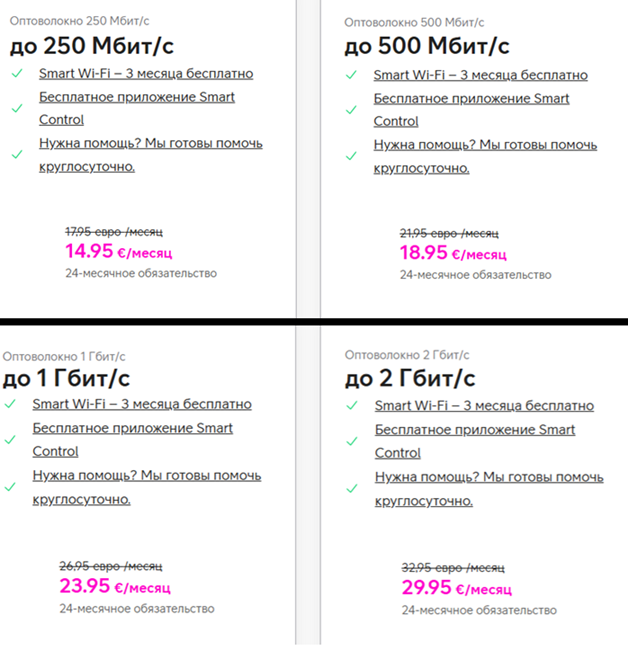Click checkmark beside Smart Wi-Fi in 1 Гбит/с plan

10,405
